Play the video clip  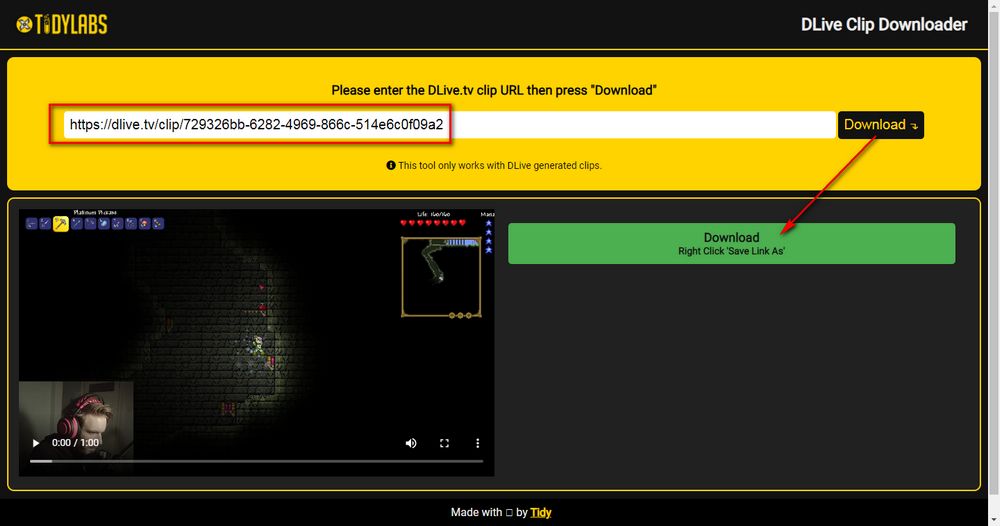pyautogui.click(x=36, y=442)
